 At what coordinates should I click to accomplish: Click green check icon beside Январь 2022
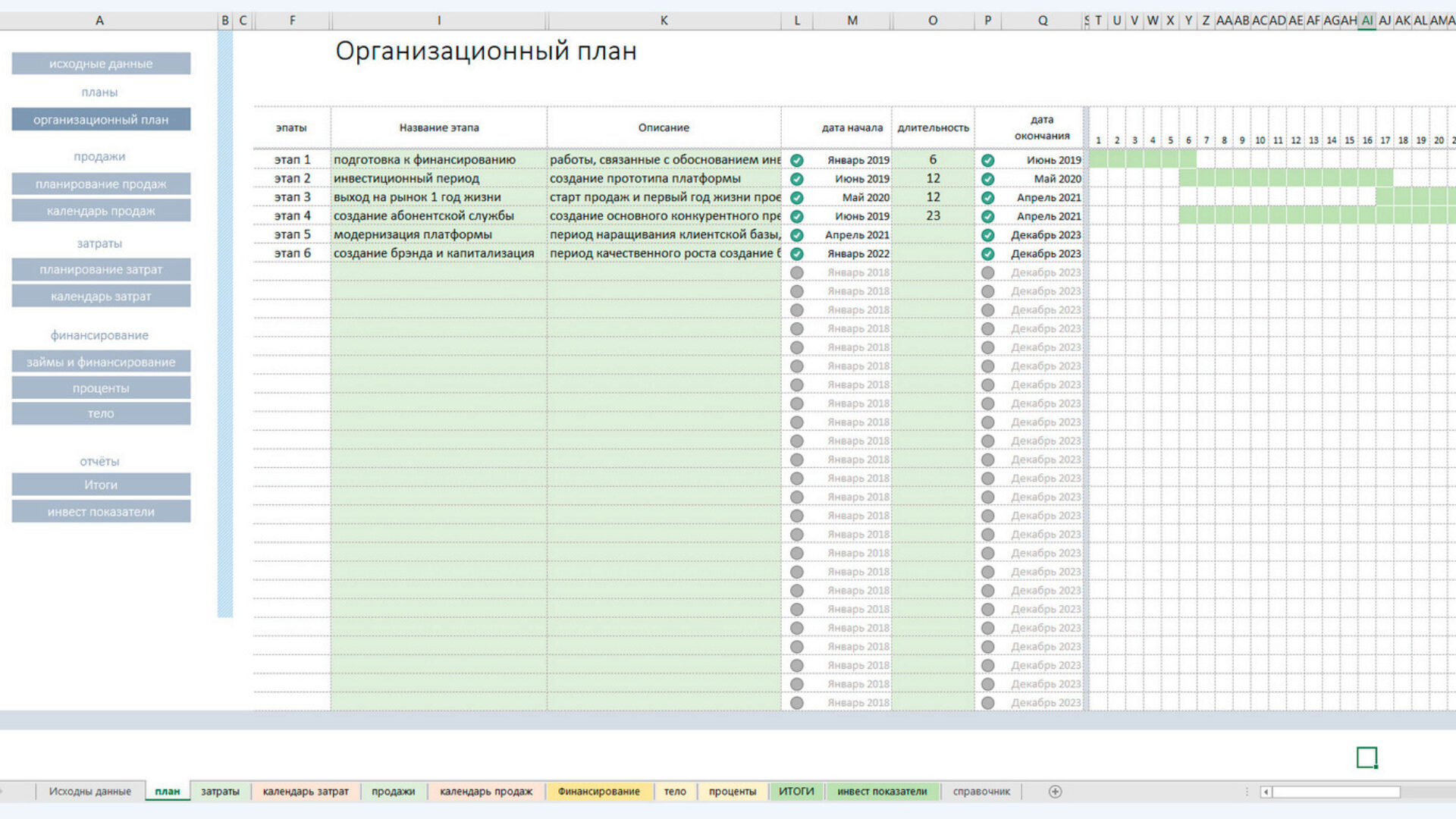(796, 254)
